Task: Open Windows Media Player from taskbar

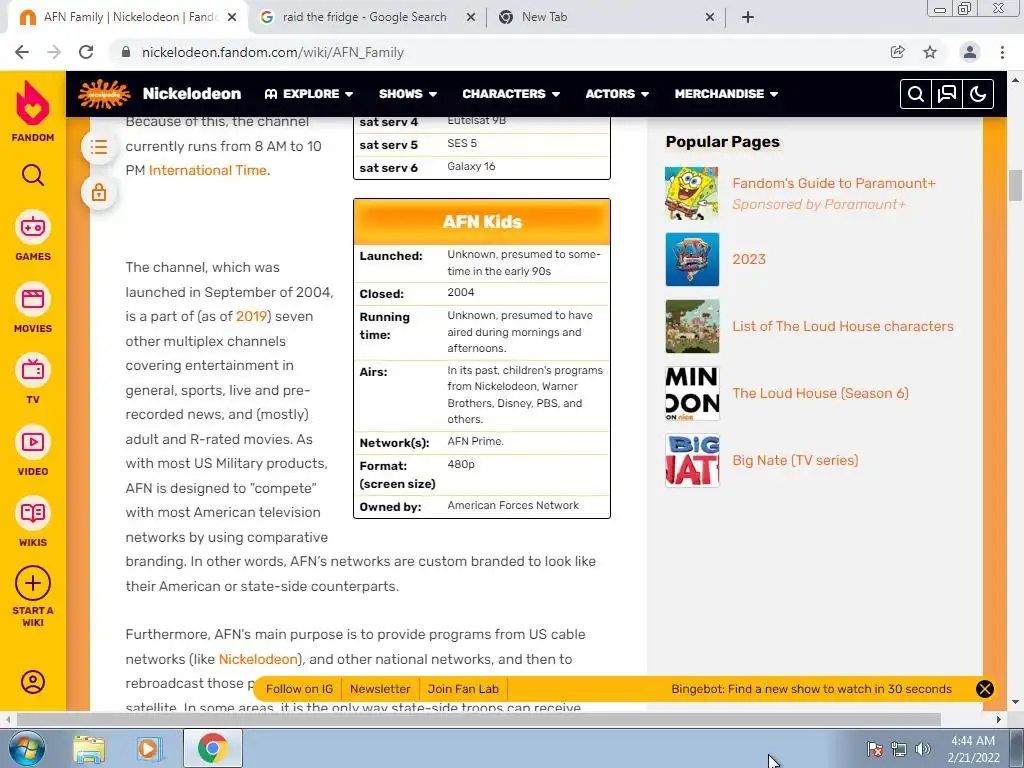Action: [x=148, y=749]
